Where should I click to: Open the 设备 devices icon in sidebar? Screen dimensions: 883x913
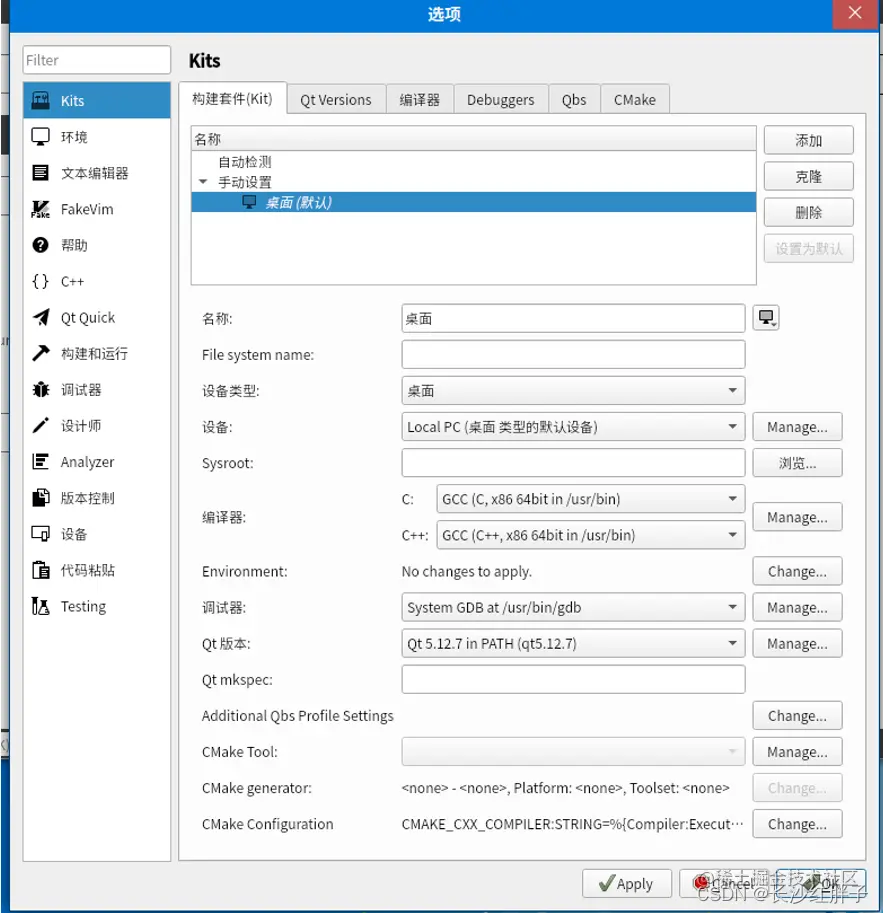tap(40, 534)
